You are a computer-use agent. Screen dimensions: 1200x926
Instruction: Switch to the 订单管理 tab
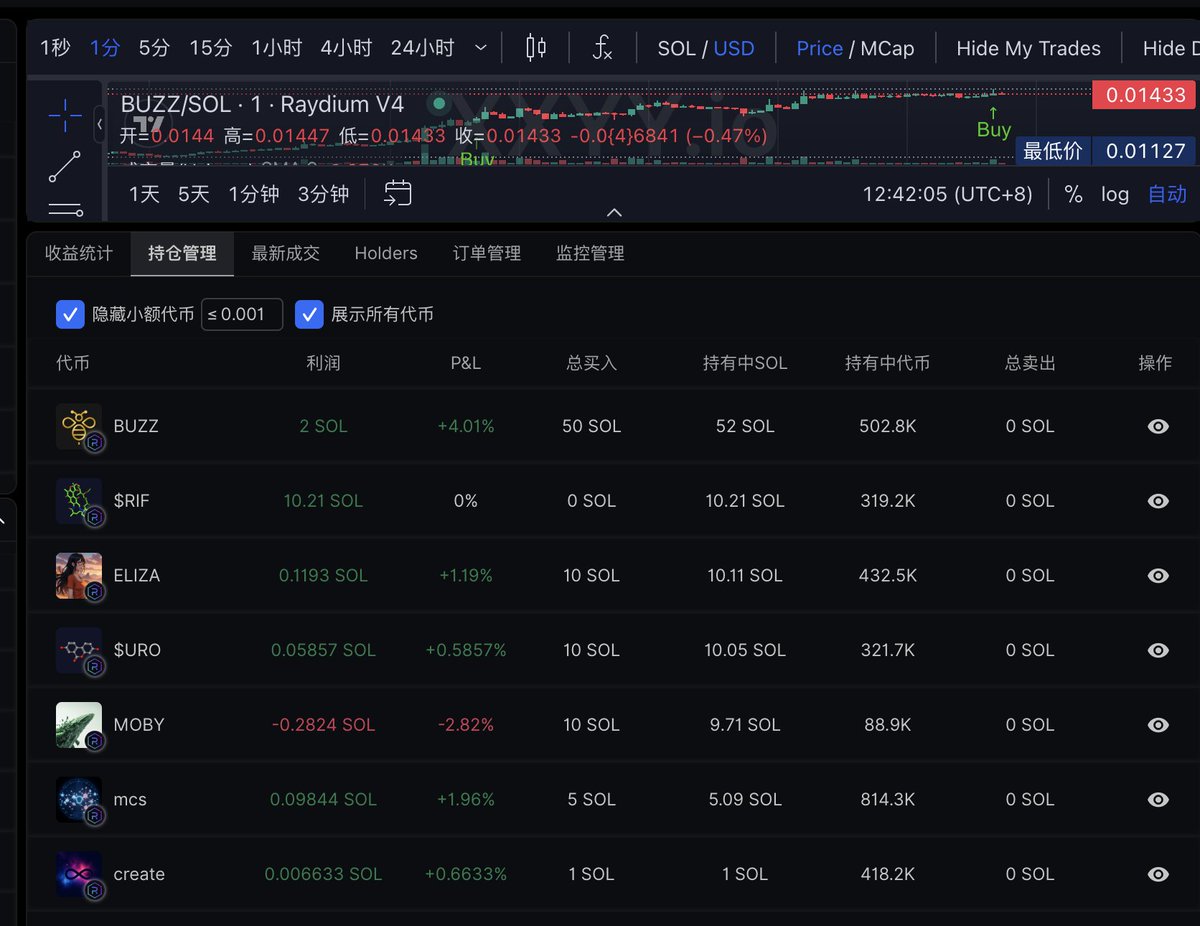point(486,253)
